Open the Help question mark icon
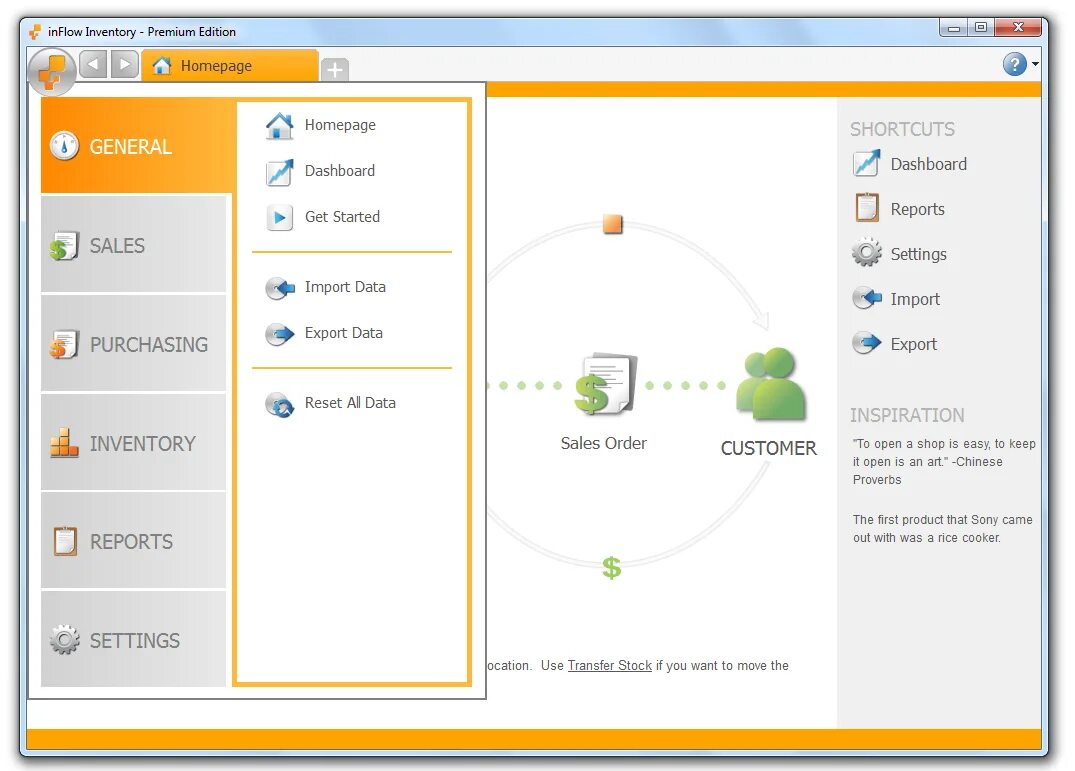Viewport: 1075px width, 771px height. point(1015,64)
